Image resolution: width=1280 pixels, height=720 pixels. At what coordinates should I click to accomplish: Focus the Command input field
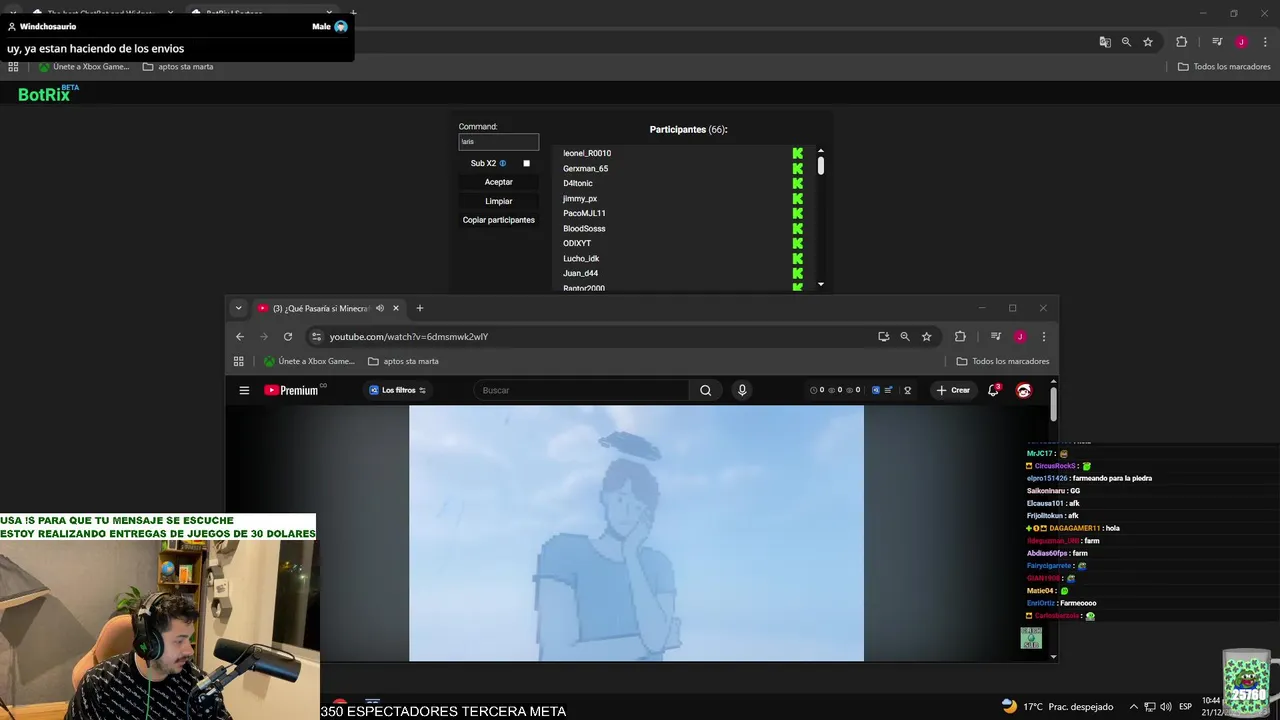pos(499,142)
